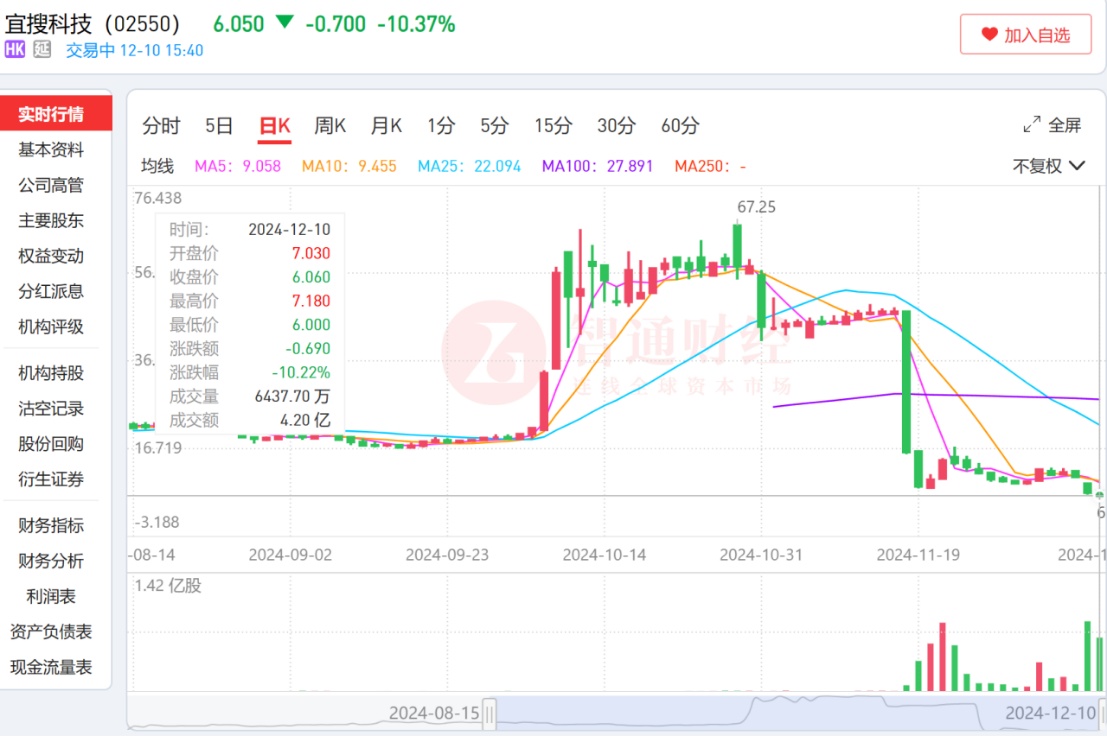Viewport: 1107px width, 737px height.
Task: Select the 日K chart tab
Action: [275, 126]
